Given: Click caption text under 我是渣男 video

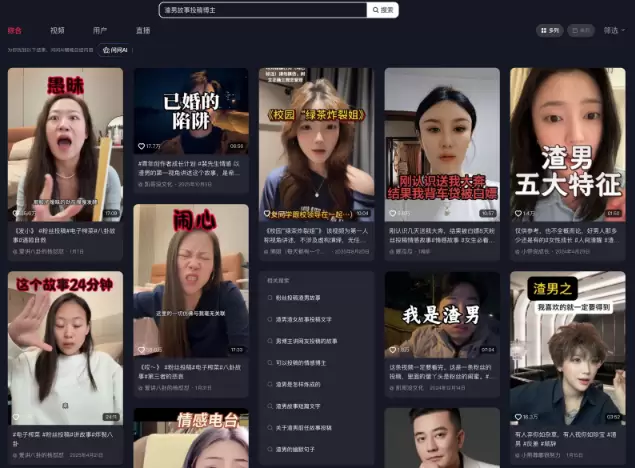Looking at the screenshot, I should 441,372.
